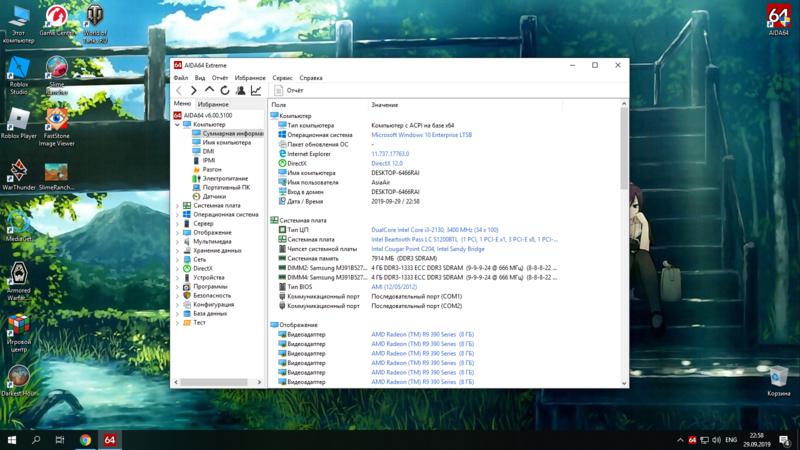Select the База данных tree item
Image resolution: width=800 pixels, height=450 pixels.
click(x=205, y=314)
